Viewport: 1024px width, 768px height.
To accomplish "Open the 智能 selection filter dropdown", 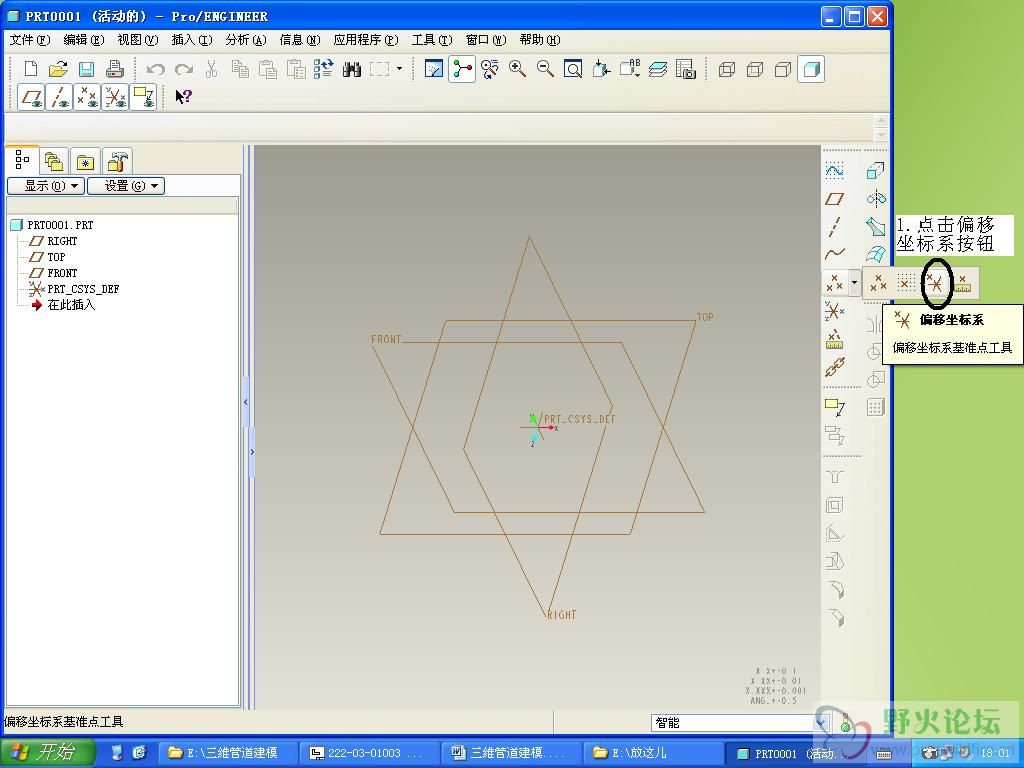I will pyautogui.click(x=821, y=722).
